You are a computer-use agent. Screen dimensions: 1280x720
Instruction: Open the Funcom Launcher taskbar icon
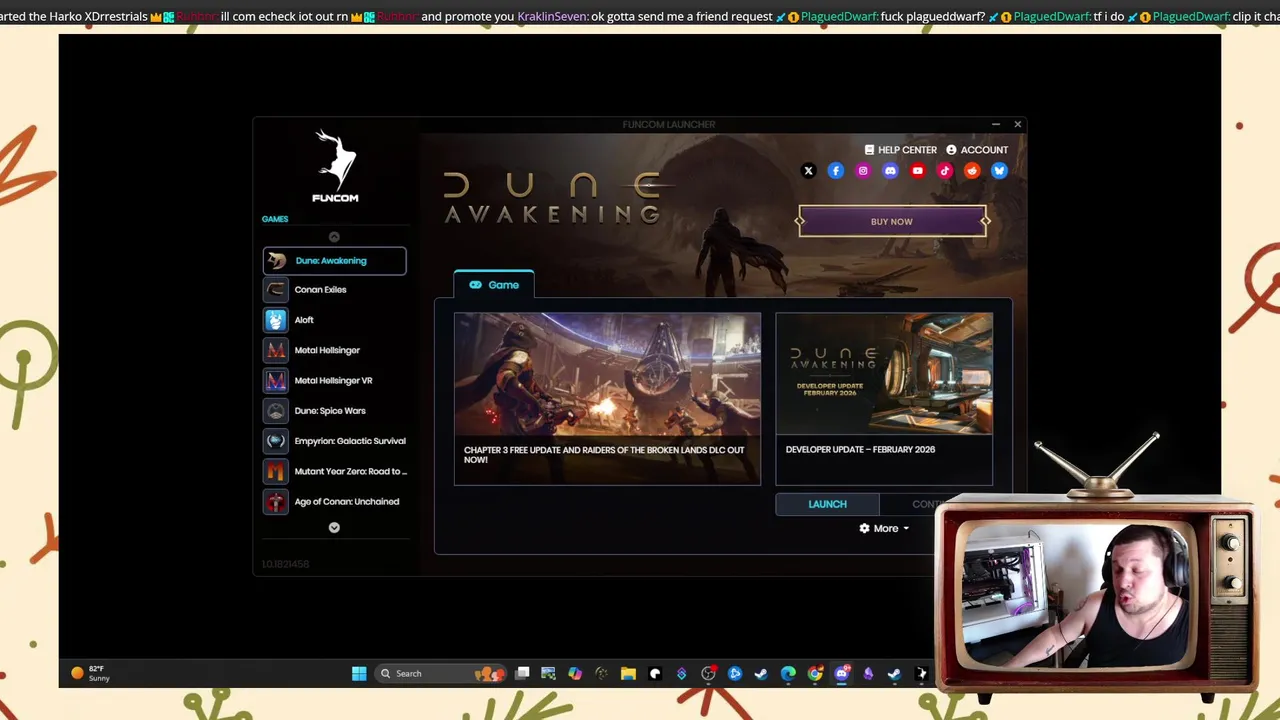pyautogui.click(x=921, y=674)
